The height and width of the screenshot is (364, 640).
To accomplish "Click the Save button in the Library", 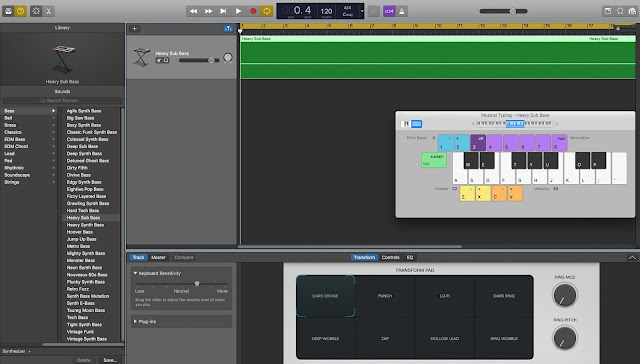I will coord(110,360).
